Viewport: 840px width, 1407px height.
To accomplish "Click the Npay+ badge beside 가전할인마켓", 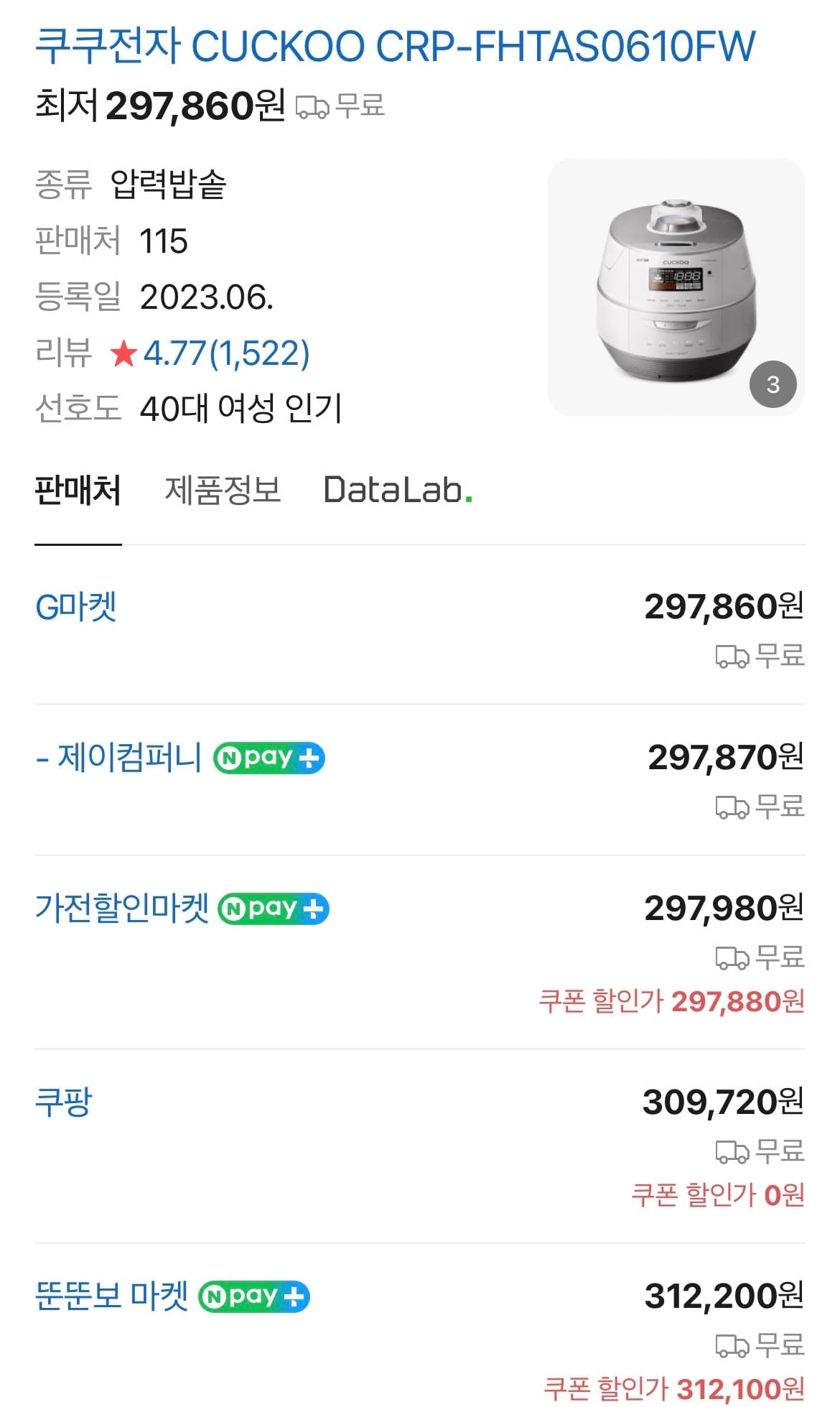I will pyautogui.click(x=274, y=909).
